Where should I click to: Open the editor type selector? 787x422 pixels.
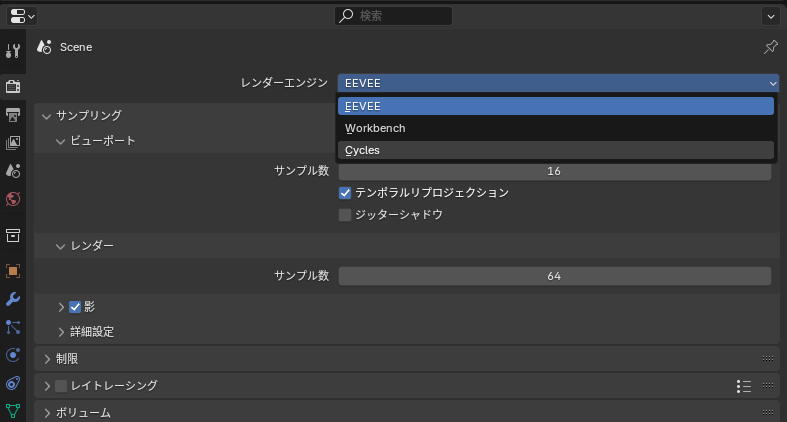[x=22, y=16]
